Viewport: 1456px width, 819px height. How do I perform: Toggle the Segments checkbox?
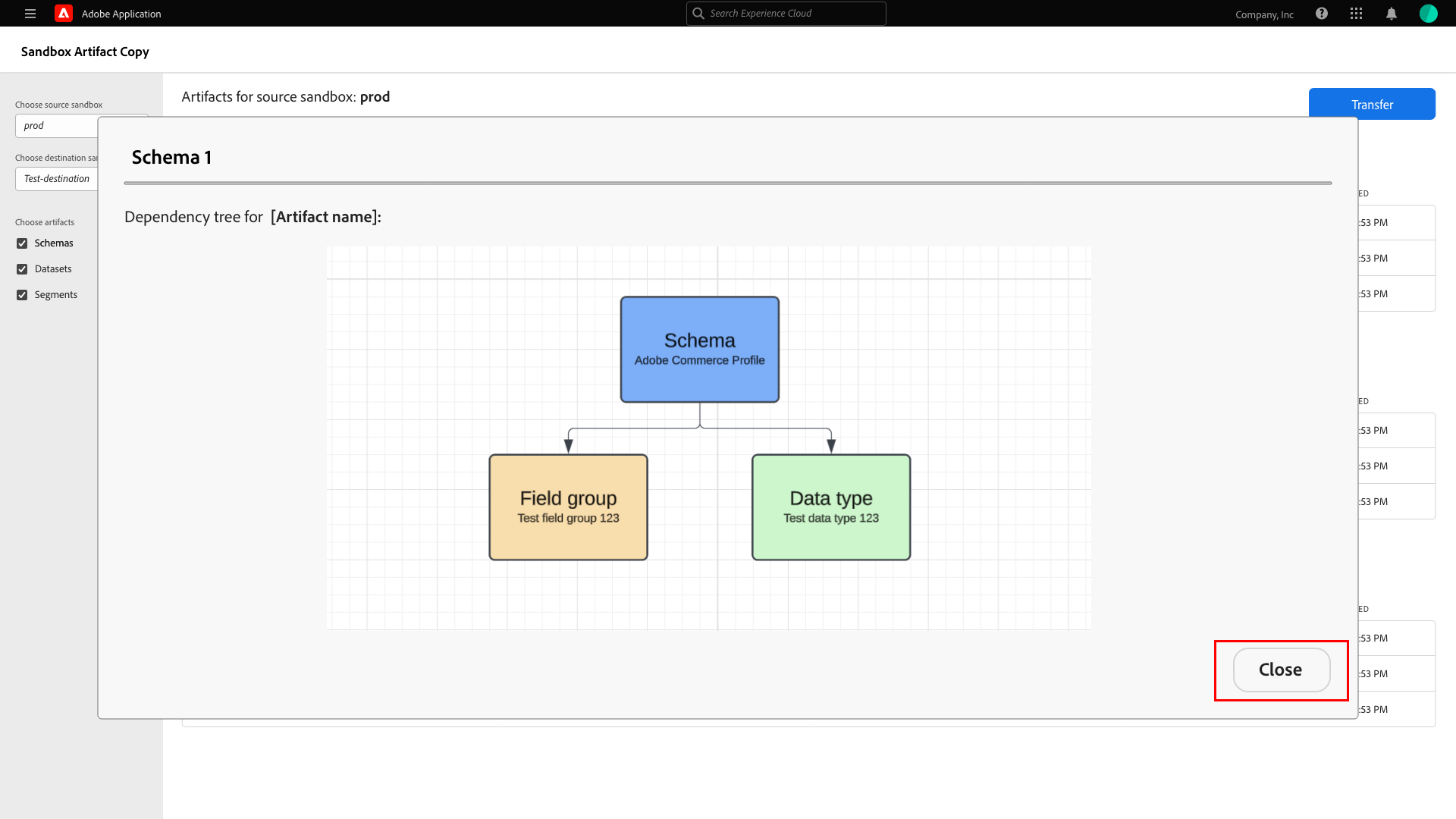(x=22, y=295)
